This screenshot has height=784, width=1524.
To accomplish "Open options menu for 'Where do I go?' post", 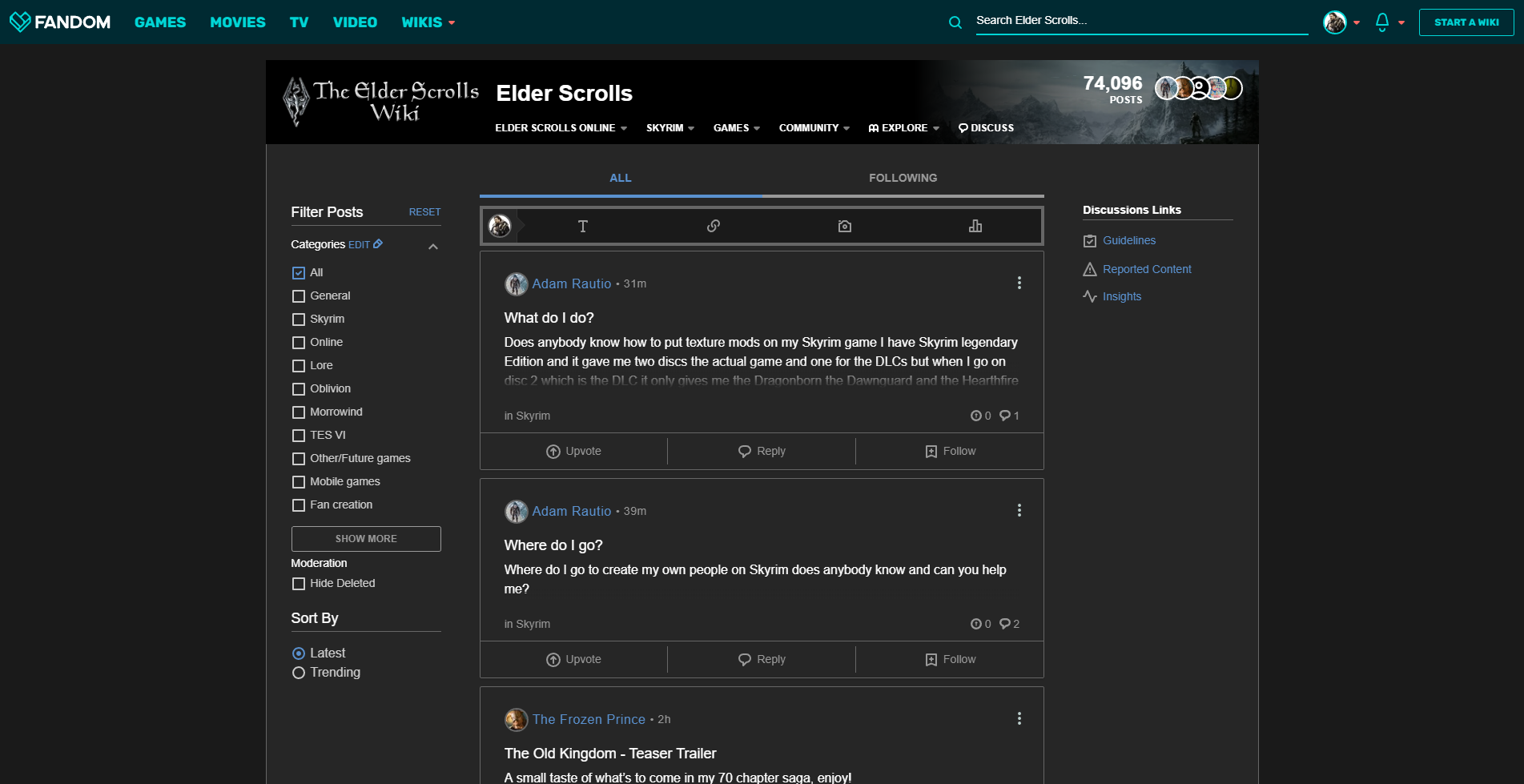I will (1019, 511).
